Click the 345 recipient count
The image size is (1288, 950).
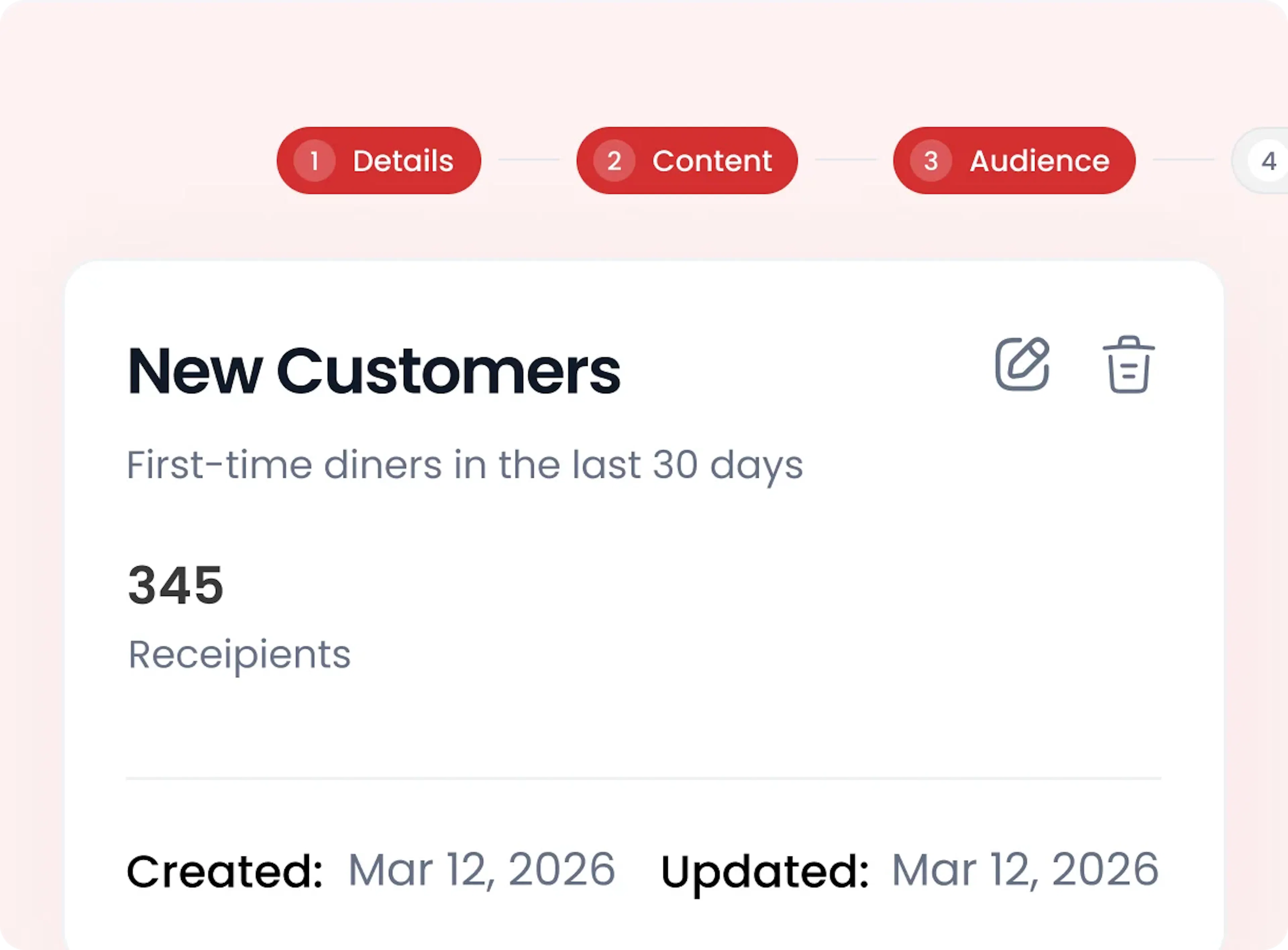pyautogui.click(x=175, y=585)
